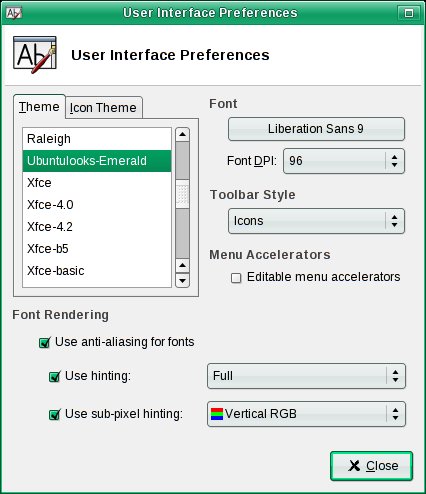The image size is (426, 494).
Task: Click the Close button
Action: (371, 466)
